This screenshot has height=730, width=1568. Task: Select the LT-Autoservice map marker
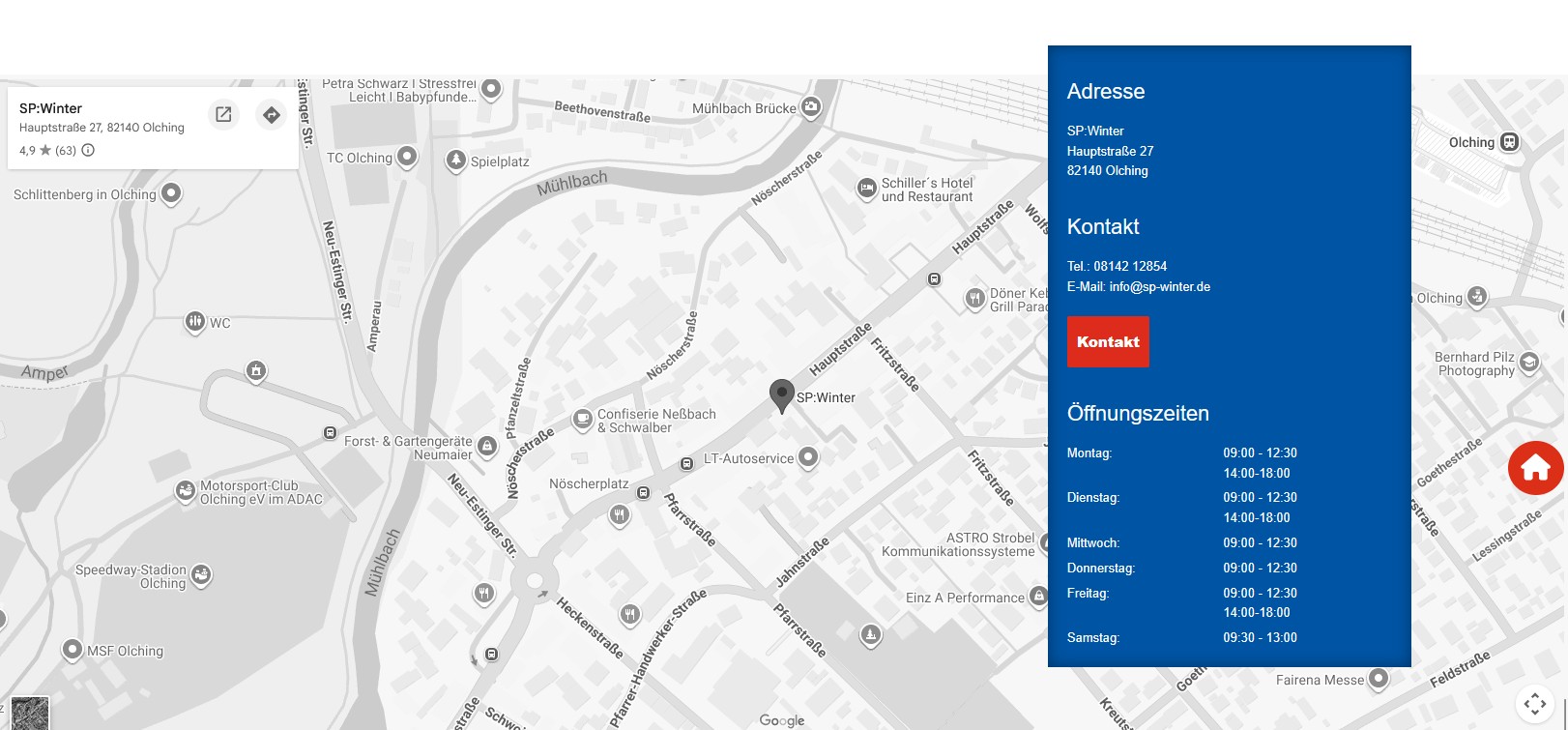coord(808,456)
